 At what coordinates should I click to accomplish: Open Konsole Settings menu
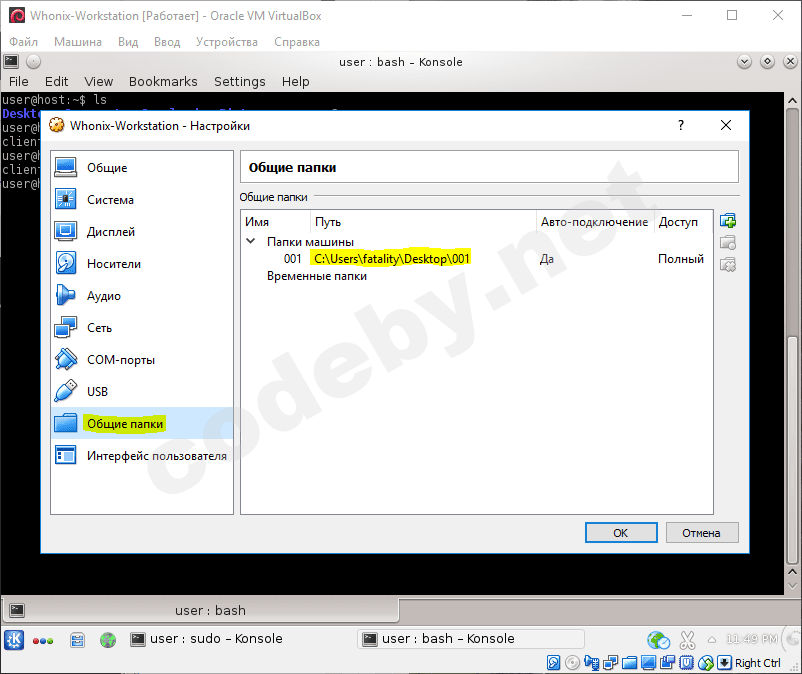240,82
